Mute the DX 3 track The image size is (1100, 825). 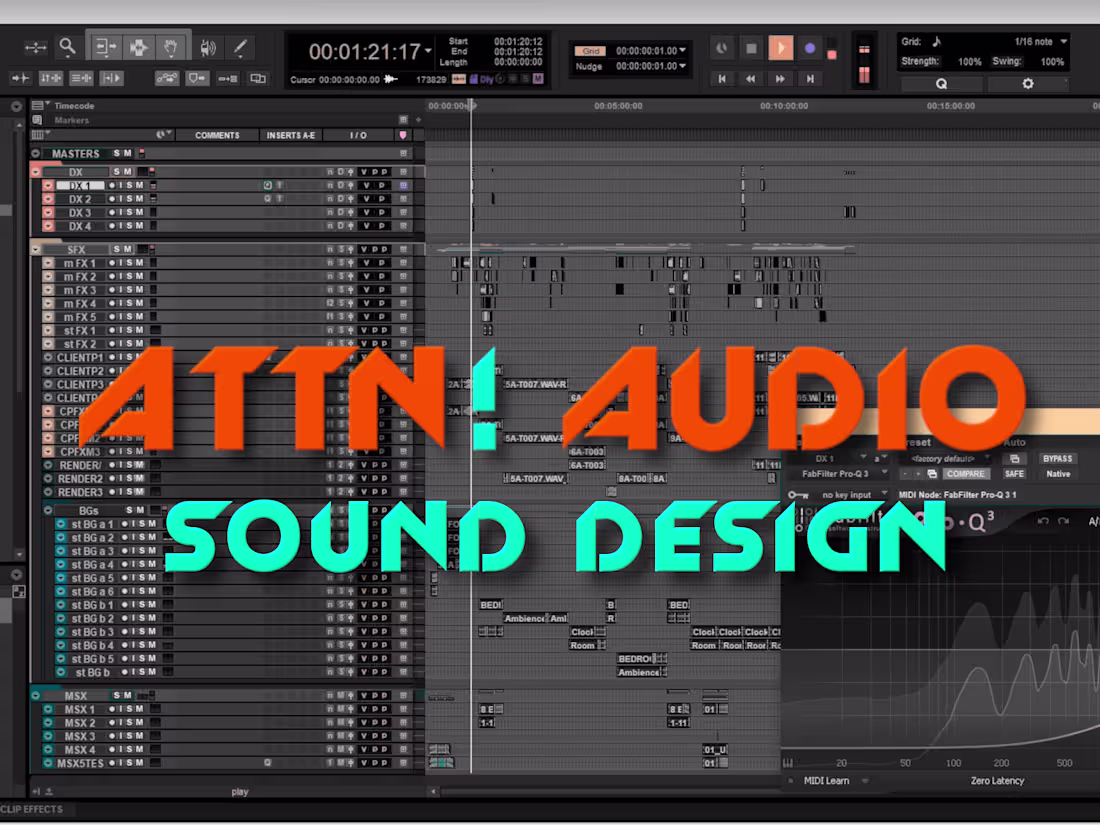click(140, 212)
